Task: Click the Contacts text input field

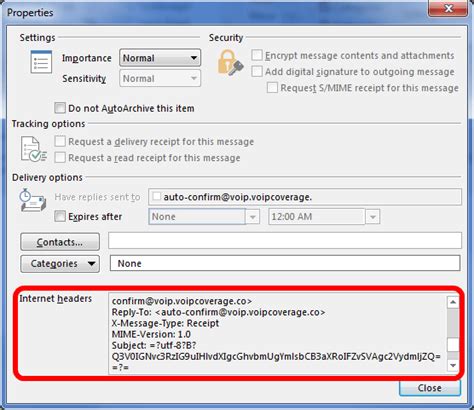Action: 285,240
